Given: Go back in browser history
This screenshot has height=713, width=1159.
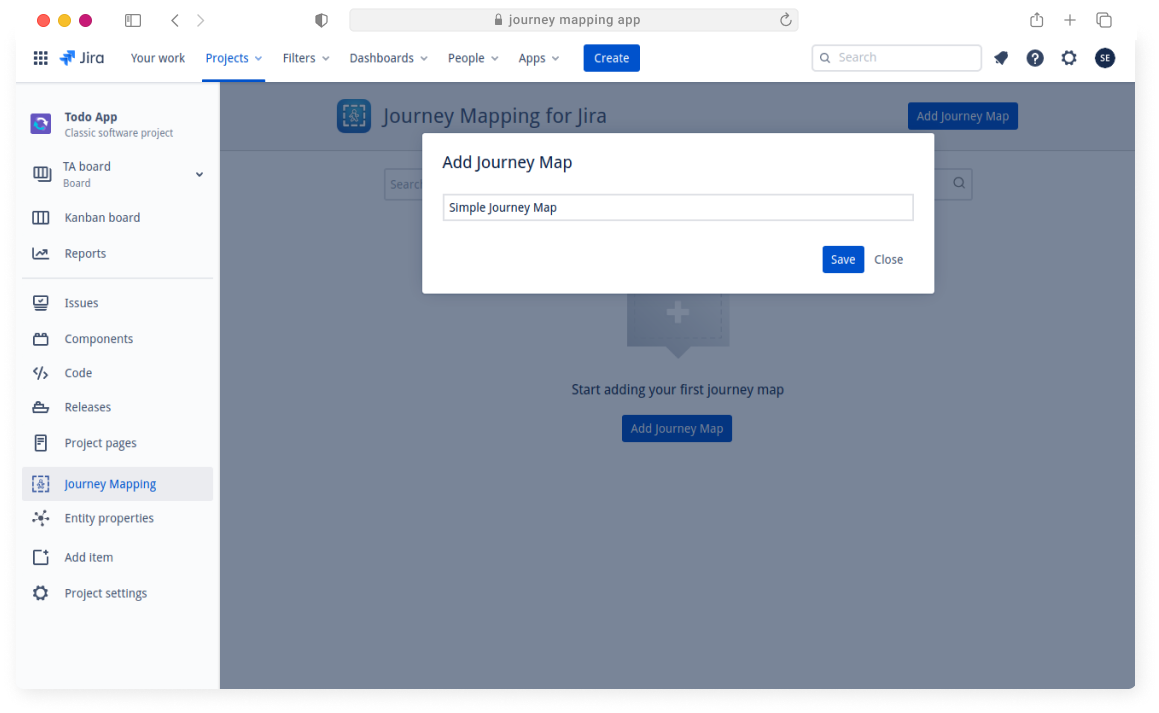Looking at the screenshot, I should [x=175, y=20].
